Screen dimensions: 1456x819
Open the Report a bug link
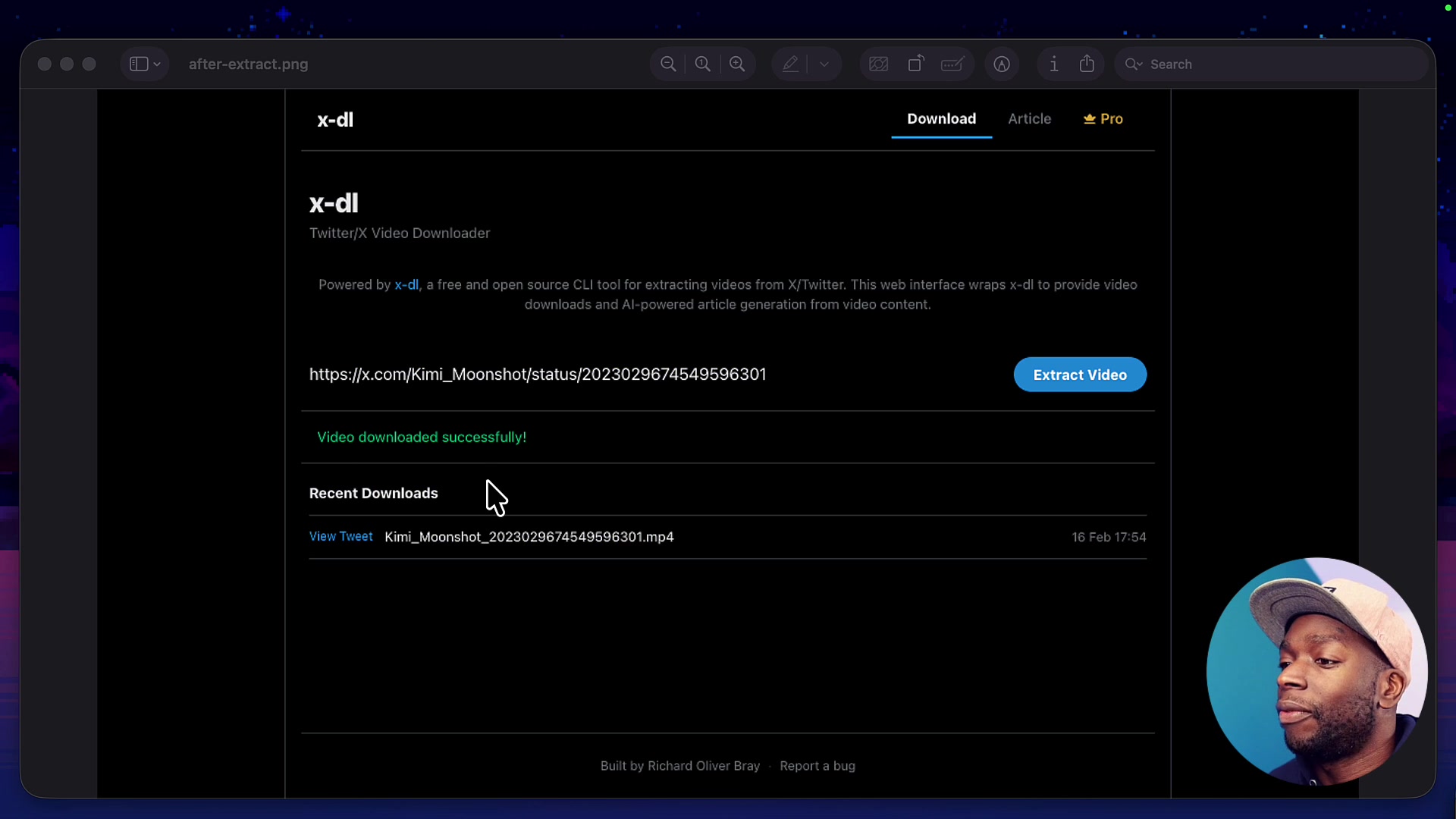[817, 766]
